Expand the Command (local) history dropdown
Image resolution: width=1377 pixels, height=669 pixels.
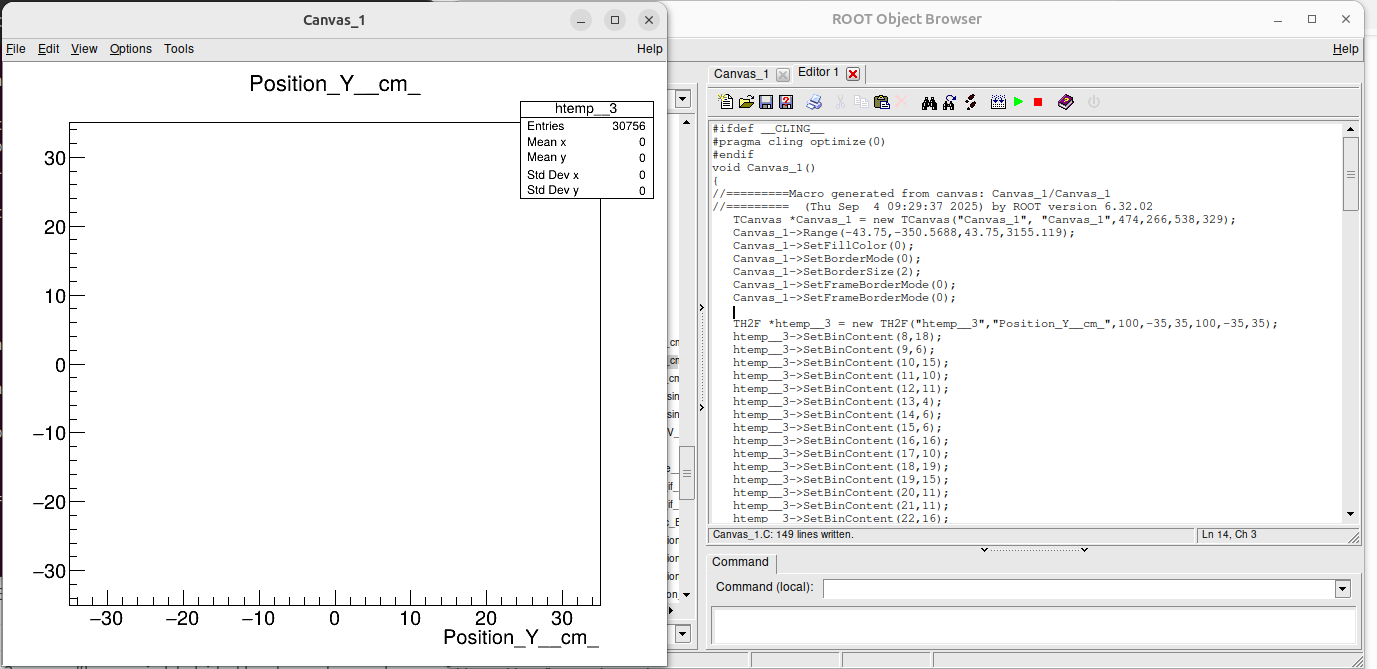click(1342, 589)
